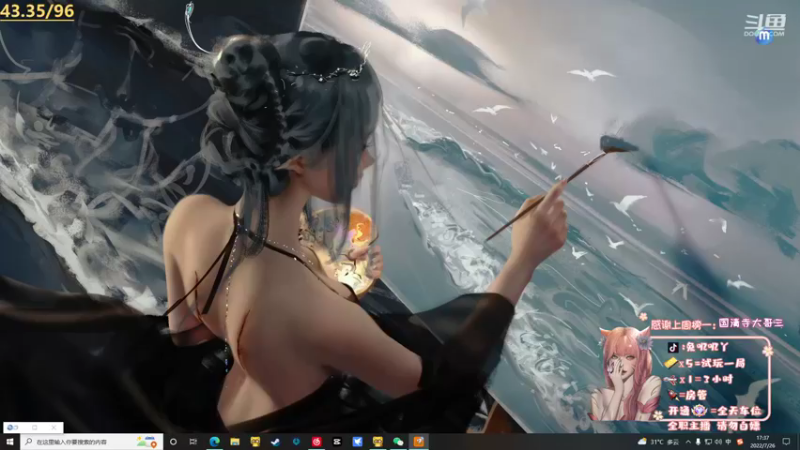Open the volume speaker tray icon
This screenshot has height=450, width=800.
[718, 442]
